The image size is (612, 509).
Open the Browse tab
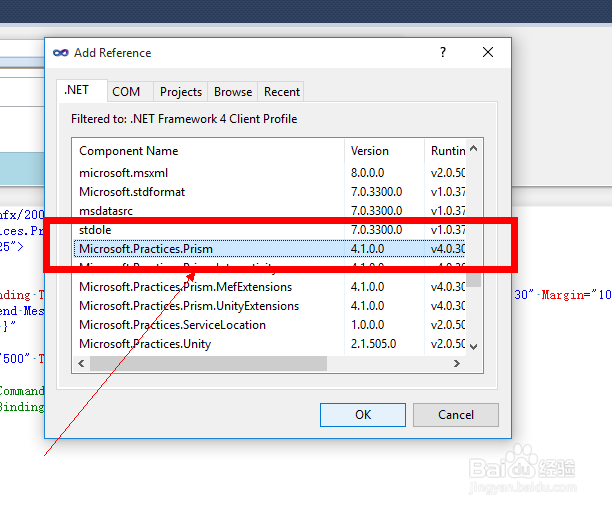233,92
